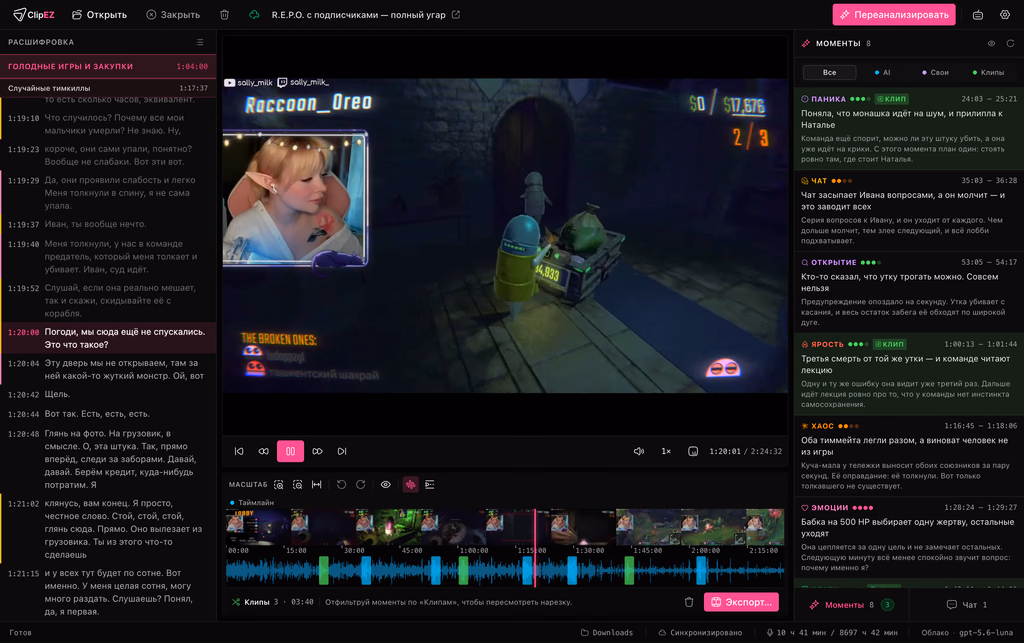
Task: Click the Экспорт button
Action: click(x=741, y=602)
